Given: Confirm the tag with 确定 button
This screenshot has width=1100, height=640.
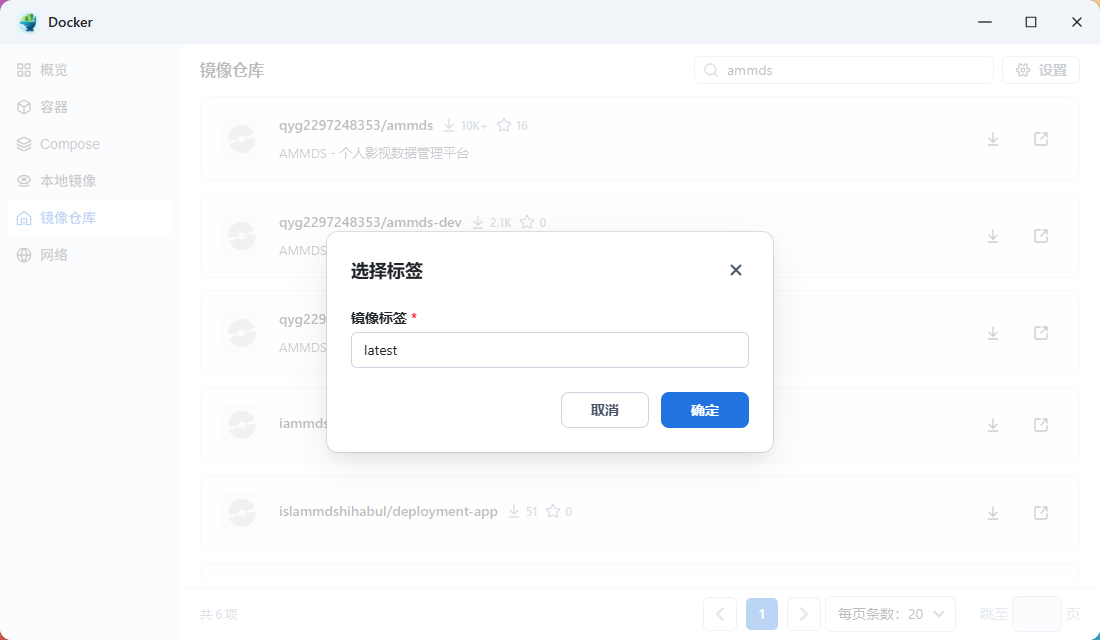Looking at the screenshot, I should (704, 409).
